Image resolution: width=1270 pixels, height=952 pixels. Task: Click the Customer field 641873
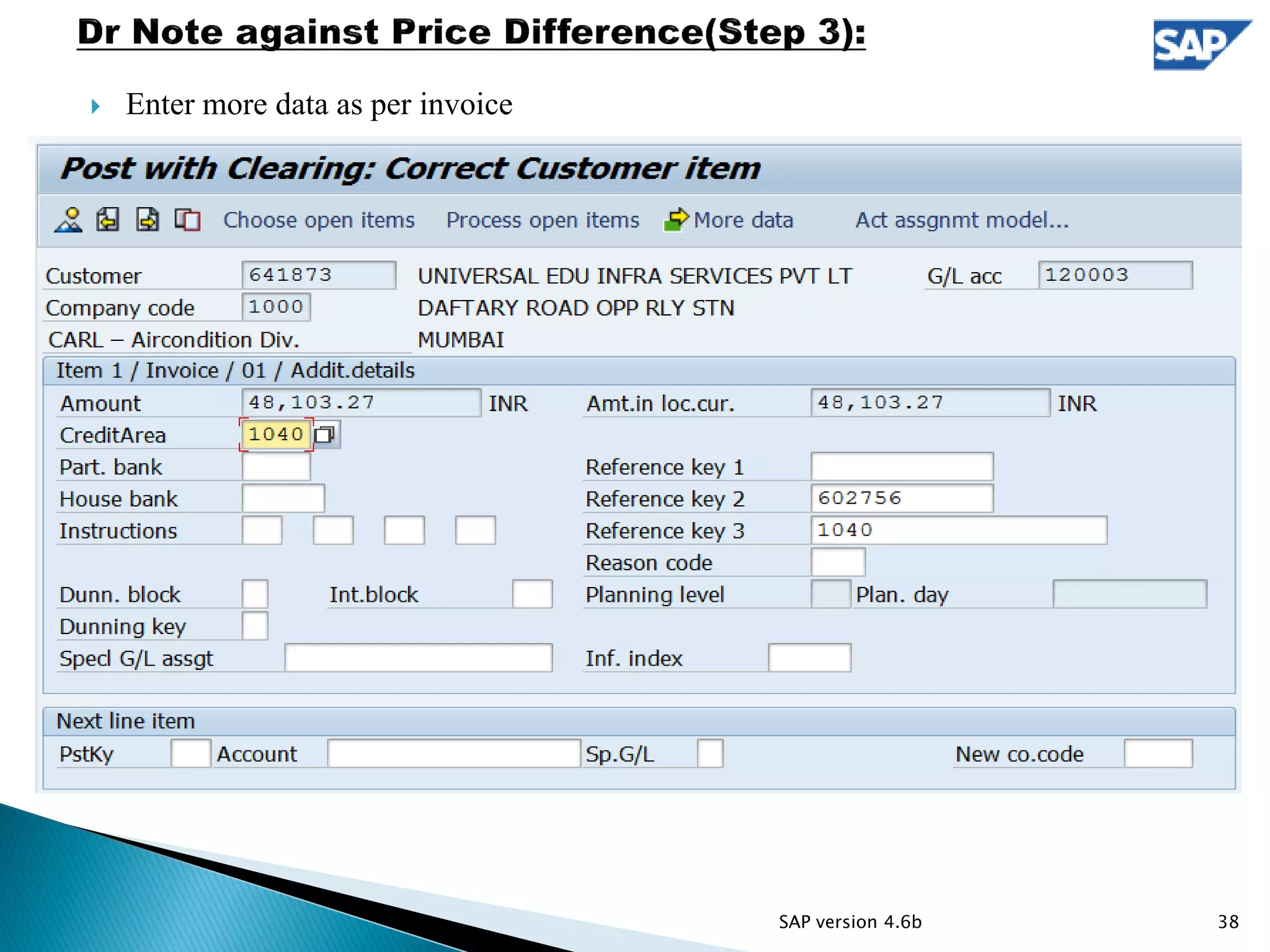(x=319, y=275)
